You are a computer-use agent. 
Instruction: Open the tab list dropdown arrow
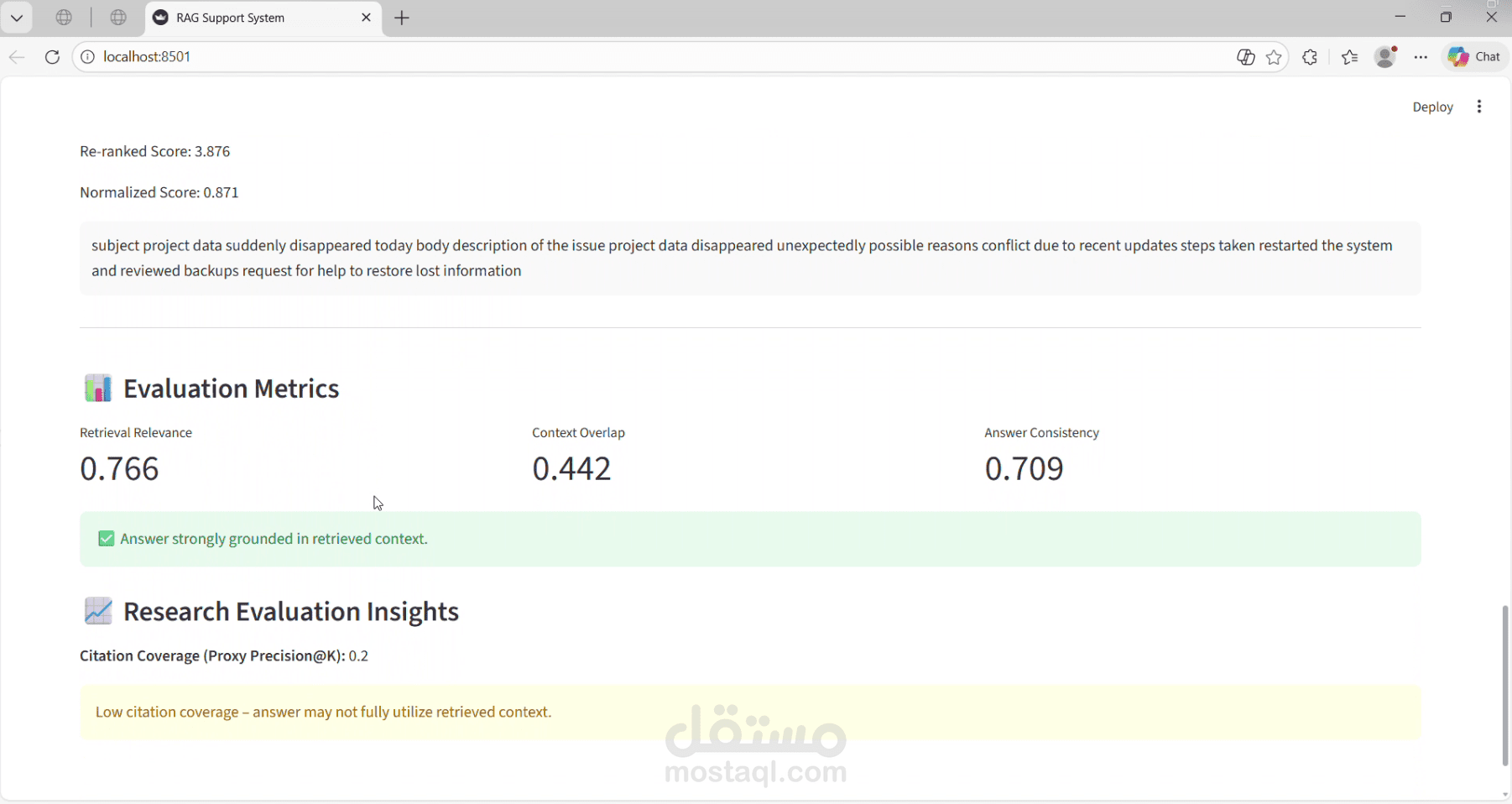point(17,18)
